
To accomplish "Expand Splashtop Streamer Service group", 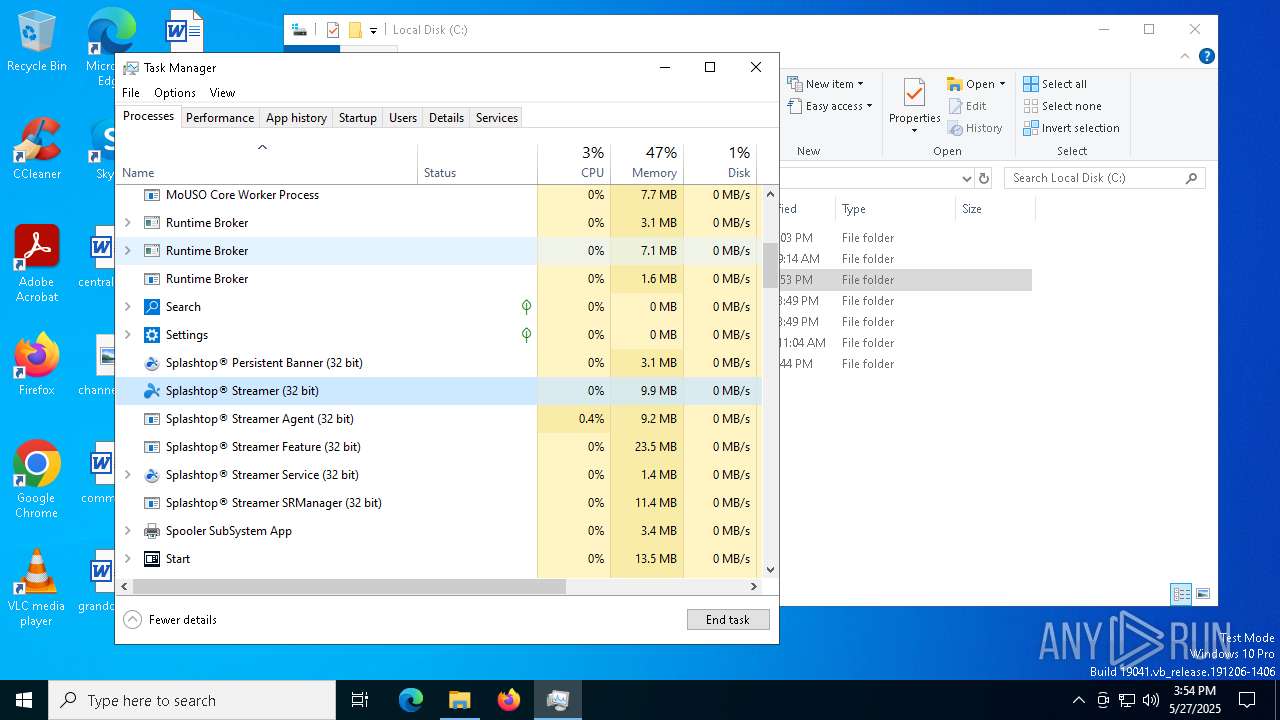I will click(x=127, y=475).
